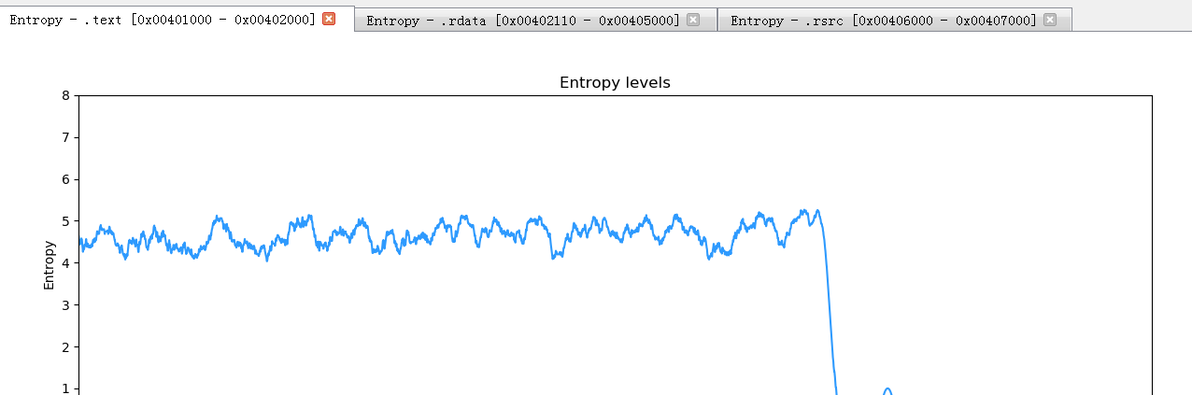Click the "Entropy levels" chart title
Image resolution: width=1192 pixels, height=395 pixels.
(615, 82)
